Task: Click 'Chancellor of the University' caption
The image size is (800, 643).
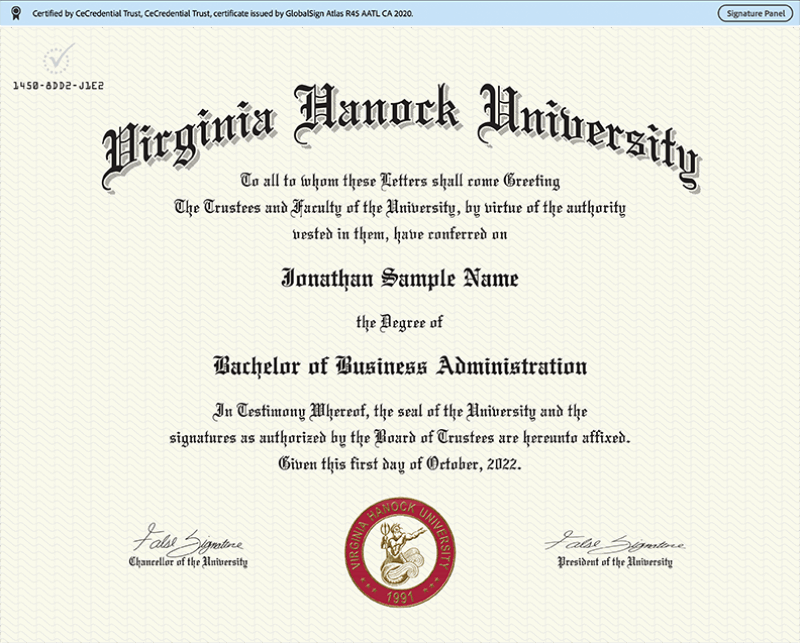Action: (x=188, y=562)
